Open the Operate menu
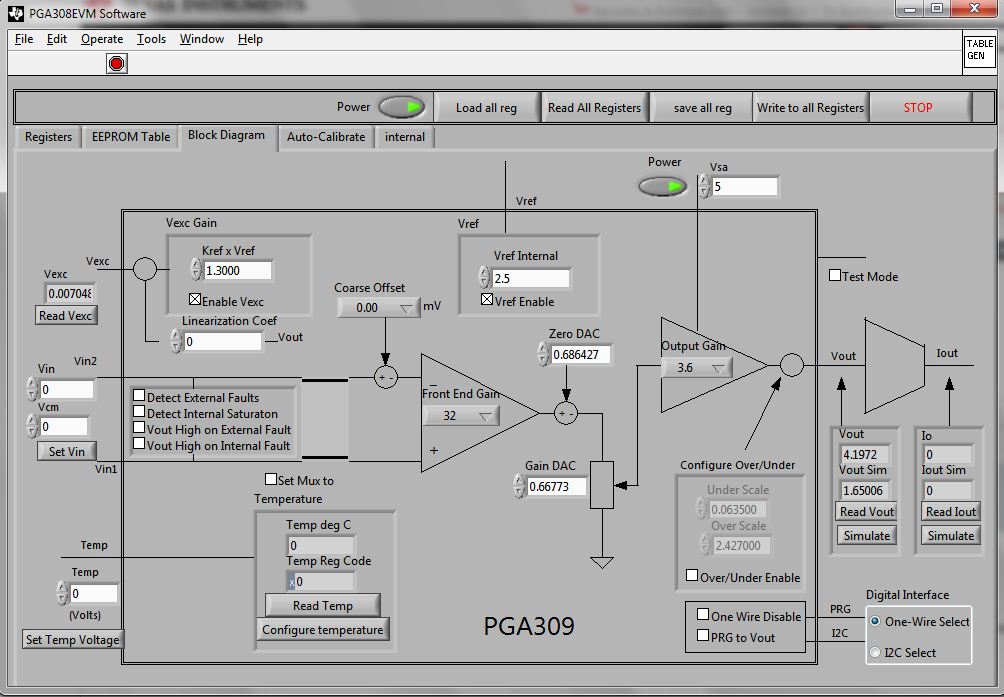The height and width of the screenshot is (697, 1004). click(103, 39)
